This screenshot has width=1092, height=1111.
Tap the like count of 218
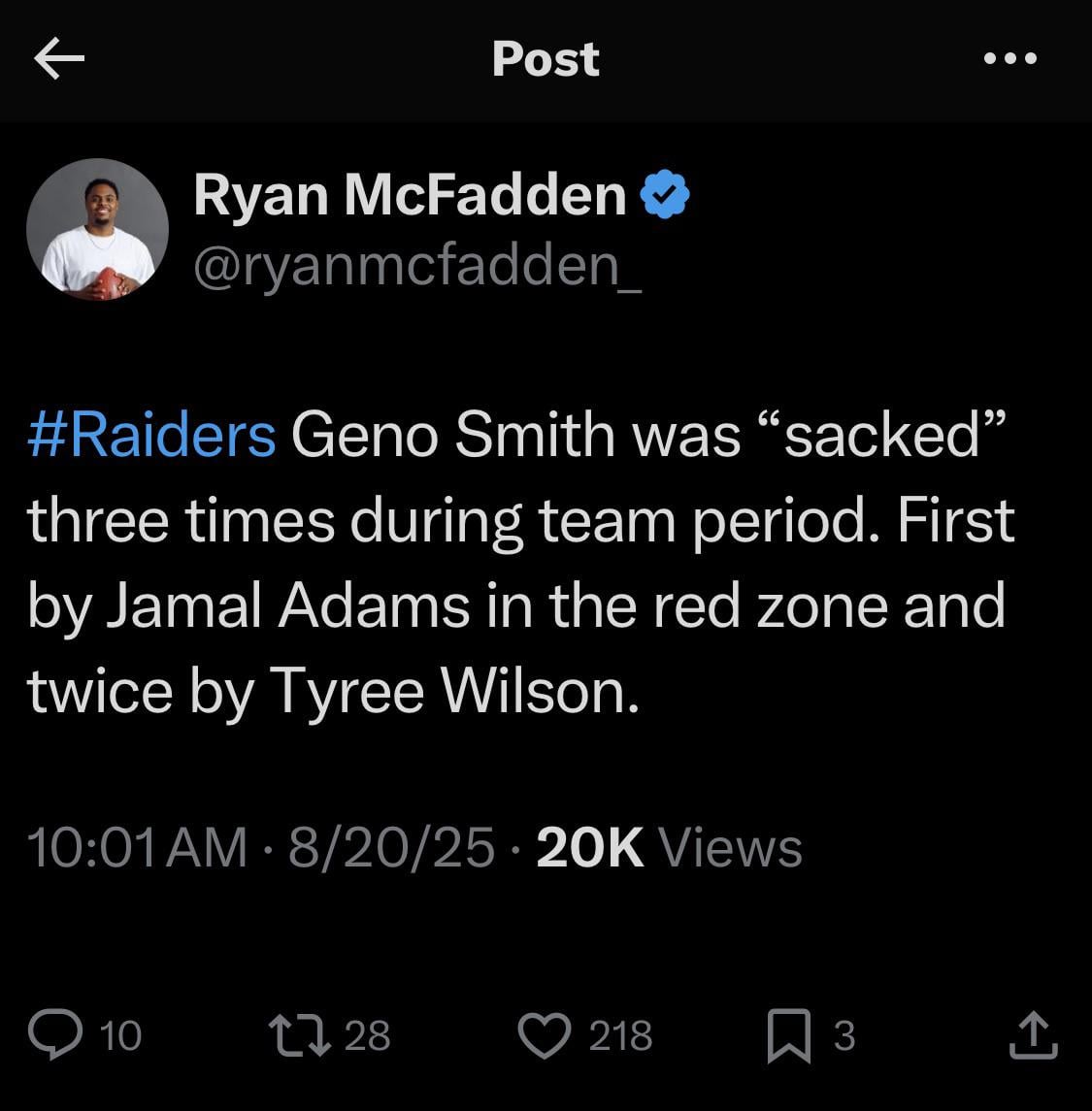click(x=621, y=1035)
